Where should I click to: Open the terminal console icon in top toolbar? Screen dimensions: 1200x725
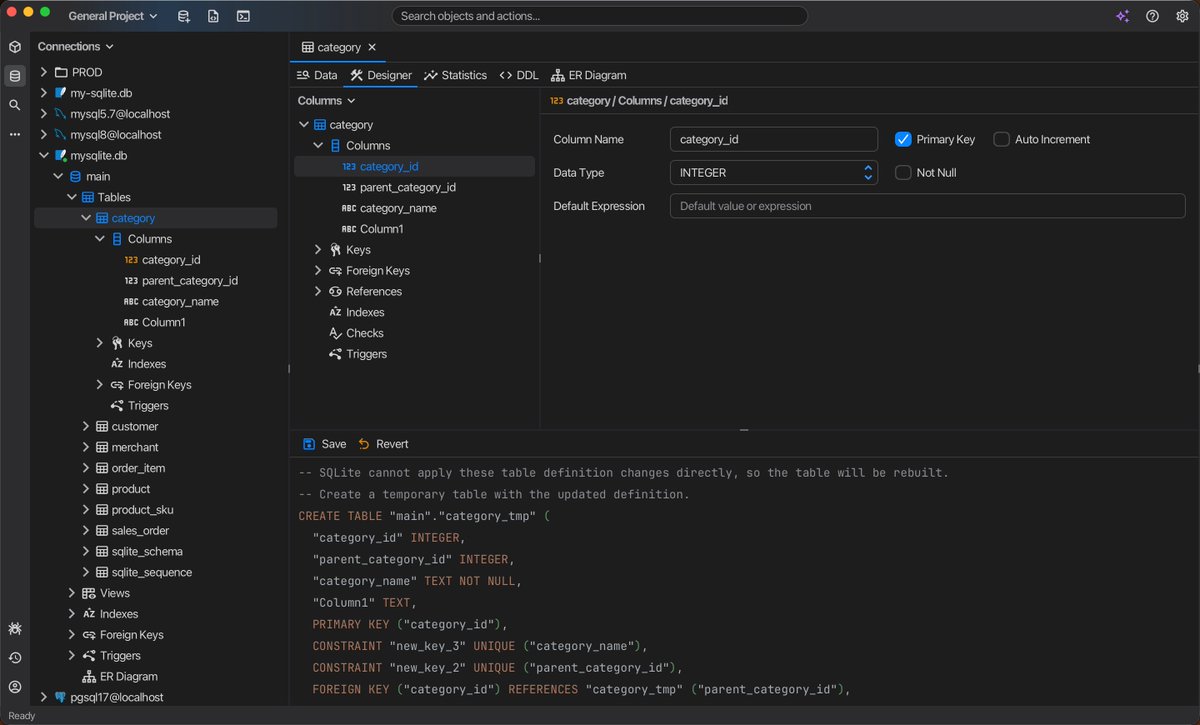click(x=243, y=16)
